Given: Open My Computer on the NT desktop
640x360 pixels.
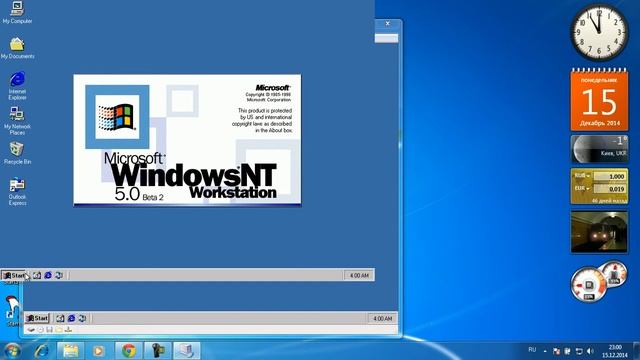Looking at the screenshot, I should point(17,12).
